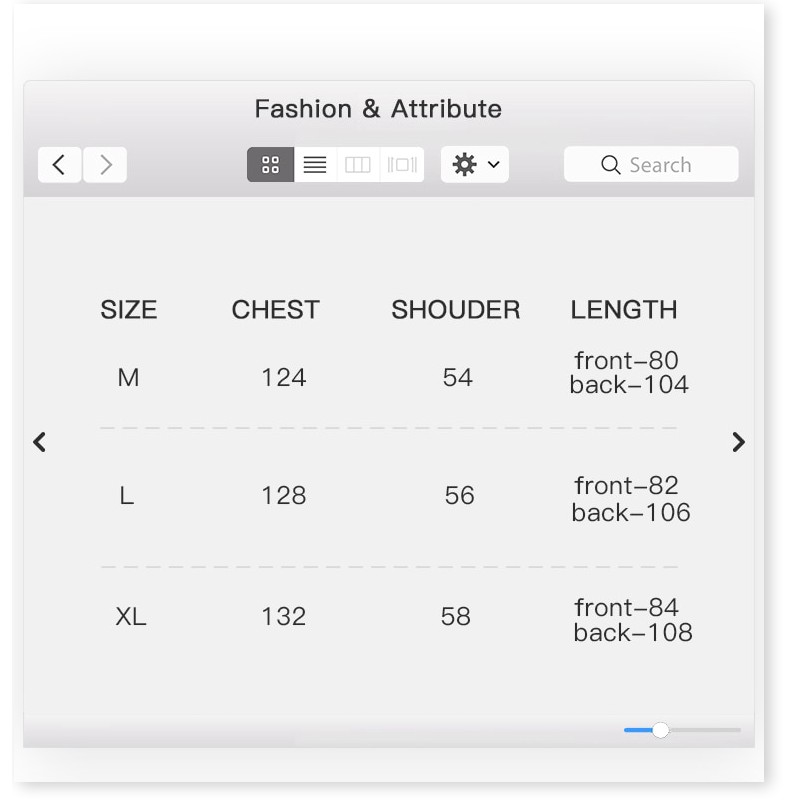Click the SHOUDER column header
The height and width of the screenshot is (802, 802).
(455, 310)
